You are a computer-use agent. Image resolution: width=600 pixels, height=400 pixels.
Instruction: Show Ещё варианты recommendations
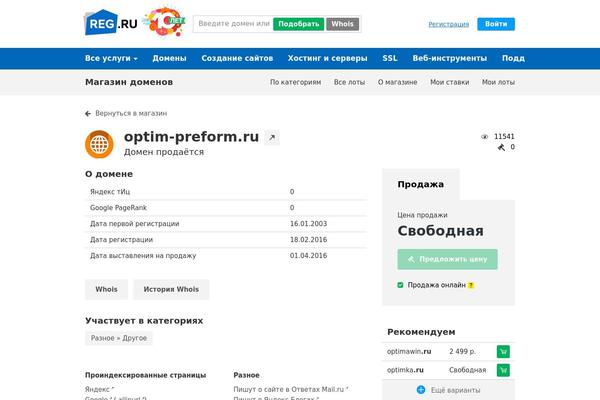[455, 390]
